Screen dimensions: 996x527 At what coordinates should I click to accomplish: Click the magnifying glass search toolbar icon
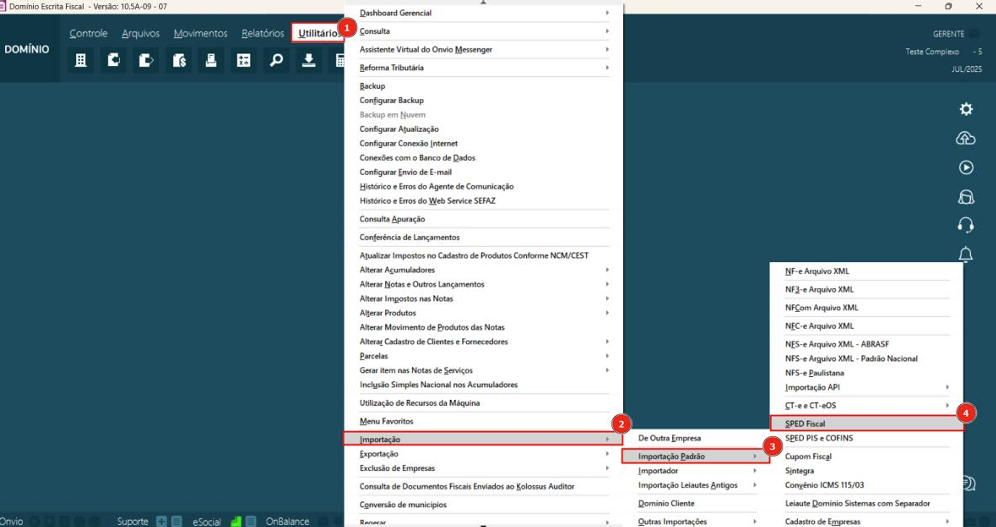coord(276,61)
